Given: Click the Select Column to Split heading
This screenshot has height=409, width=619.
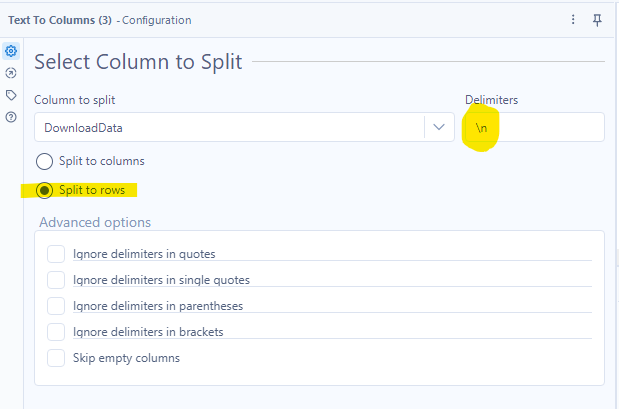Looking at the screenshot, I should 138,62.
